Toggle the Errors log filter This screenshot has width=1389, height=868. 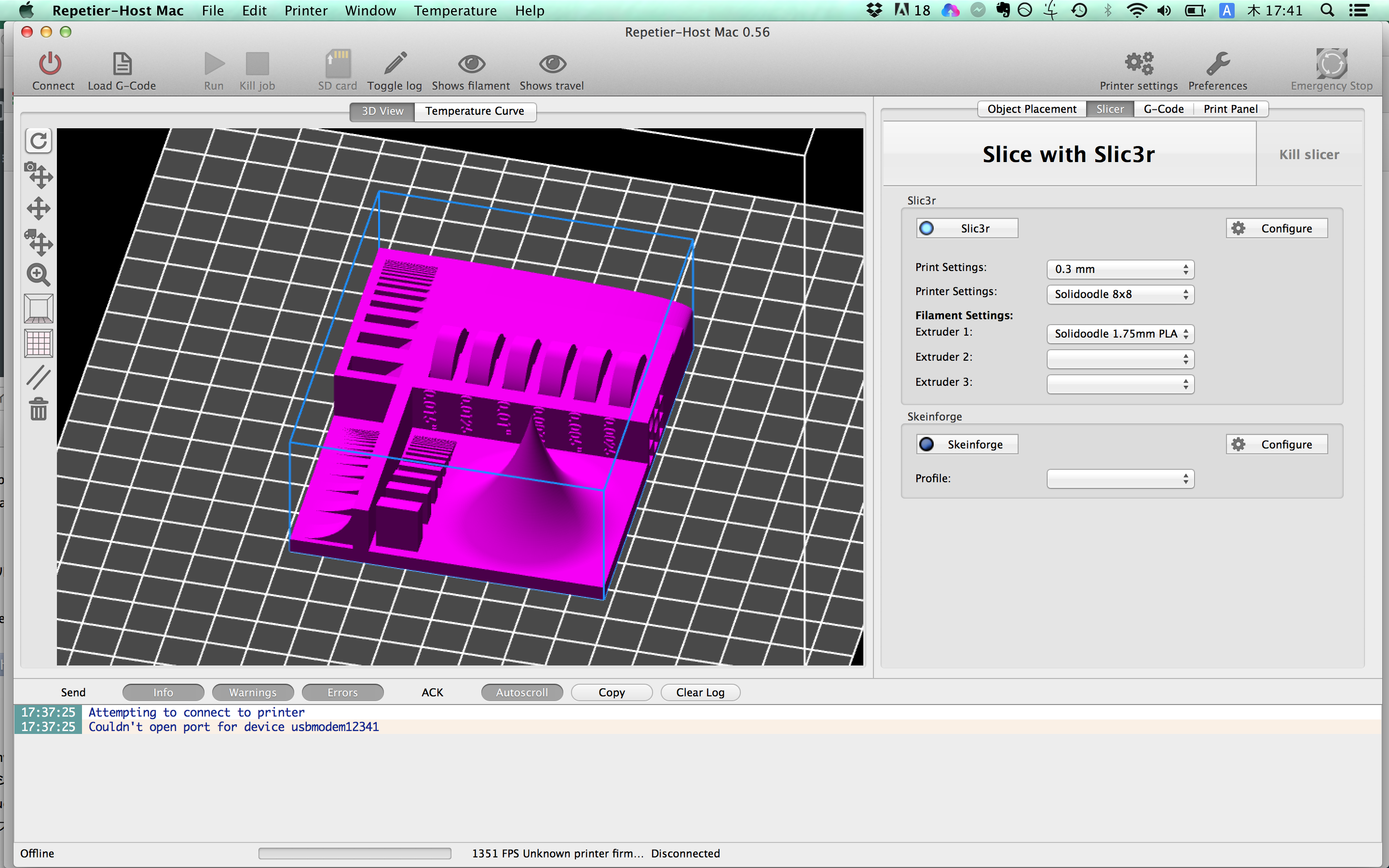(x=342, y=692)
